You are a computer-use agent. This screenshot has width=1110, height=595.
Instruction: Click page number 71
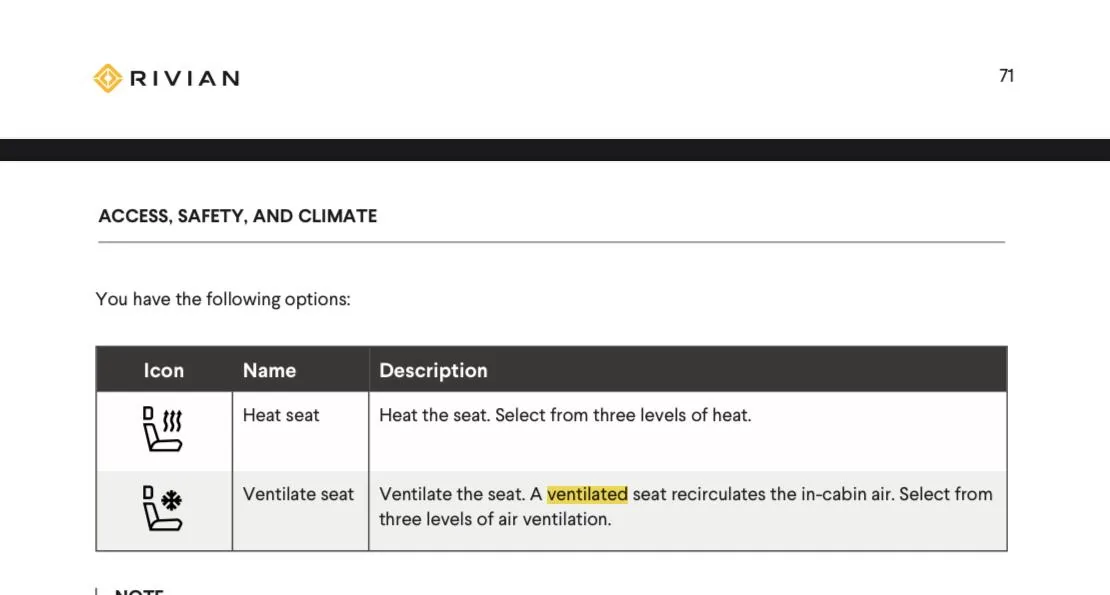pyautogui.click(x=1006, y=76)
